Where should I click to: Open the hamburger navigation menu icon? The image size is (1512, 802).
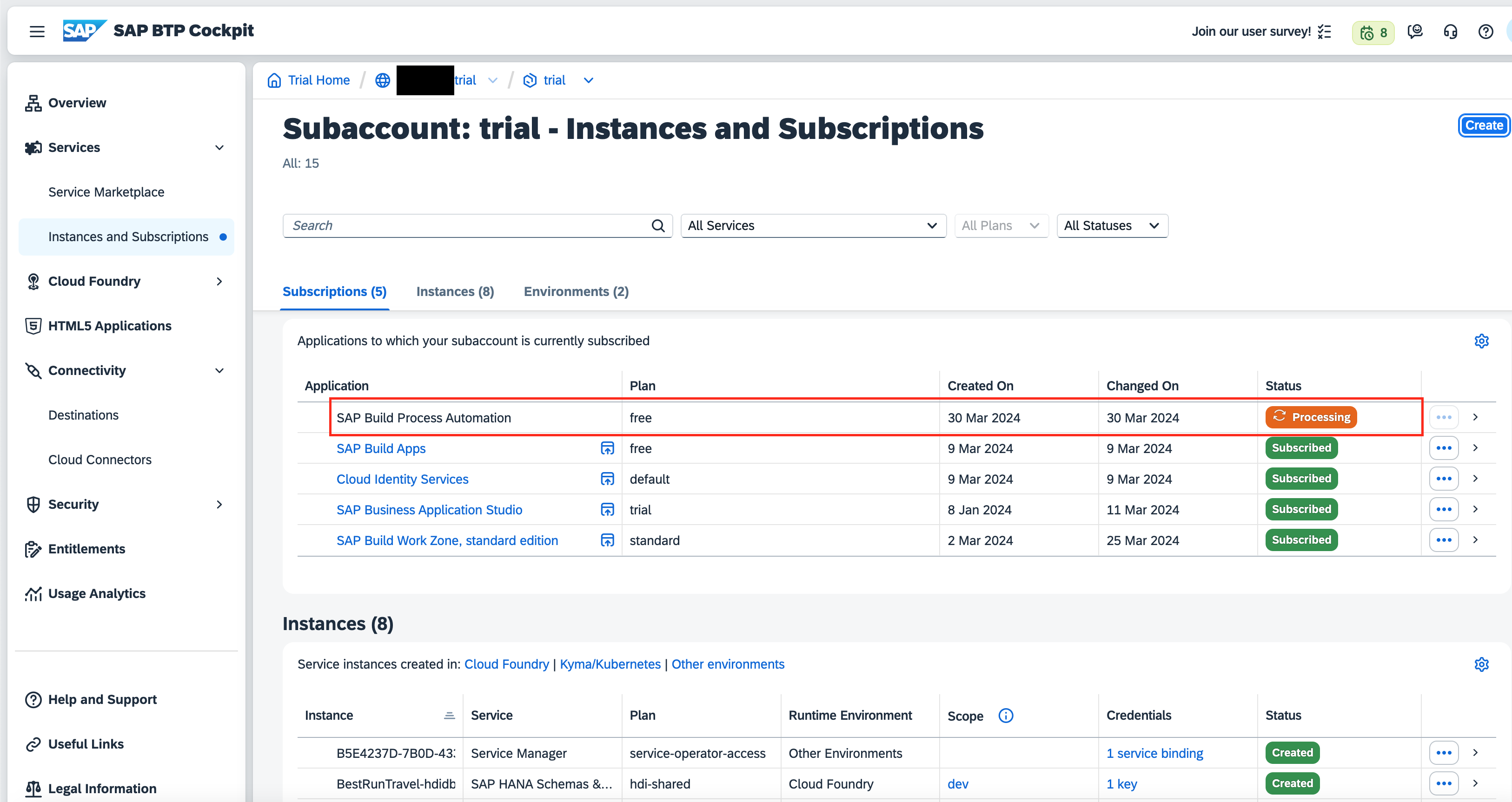(37, 32)
